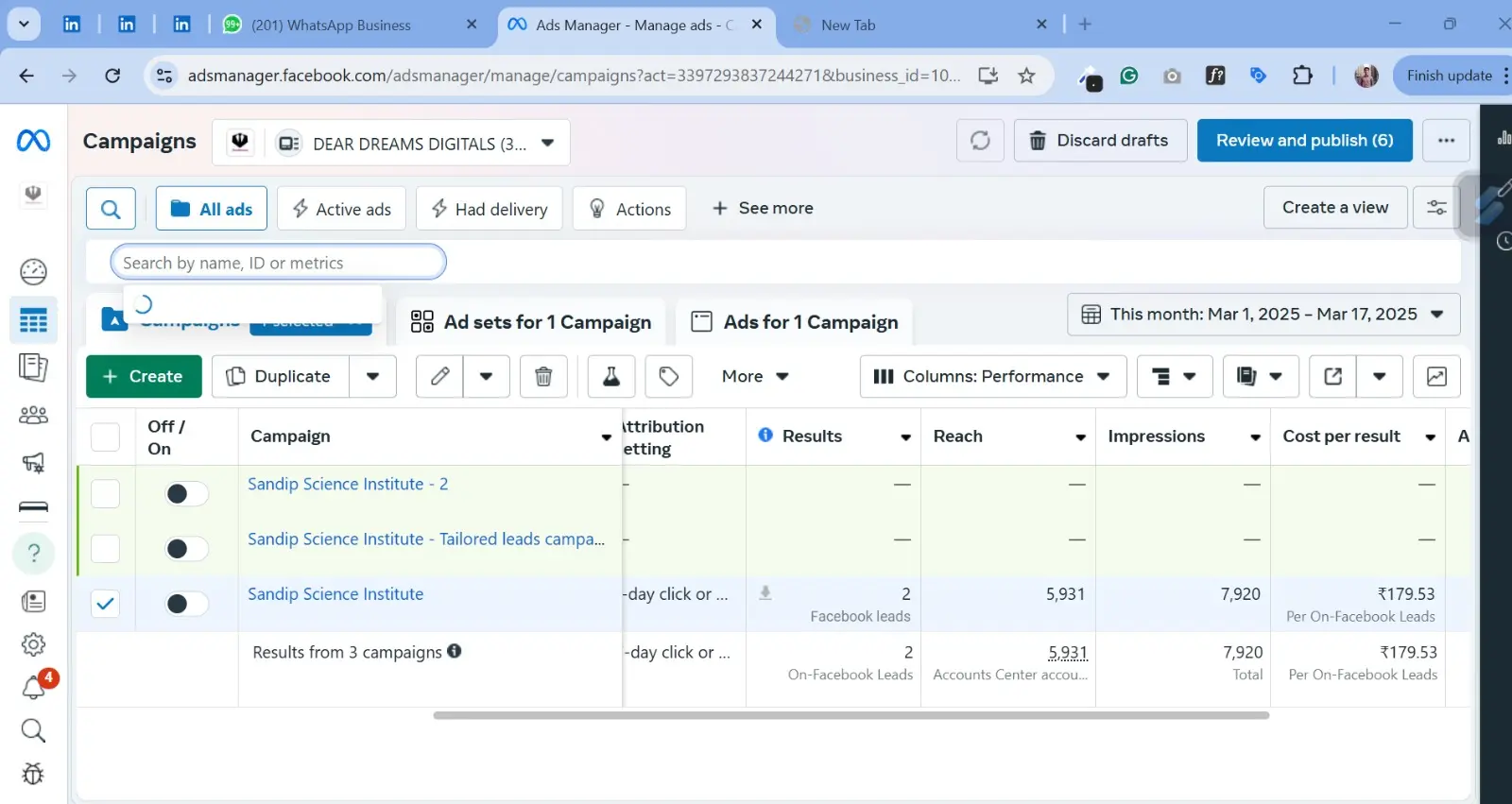Click the delete trash icon in toolbar
This screenshot has height=804, width=1512.
click(543, 376)
